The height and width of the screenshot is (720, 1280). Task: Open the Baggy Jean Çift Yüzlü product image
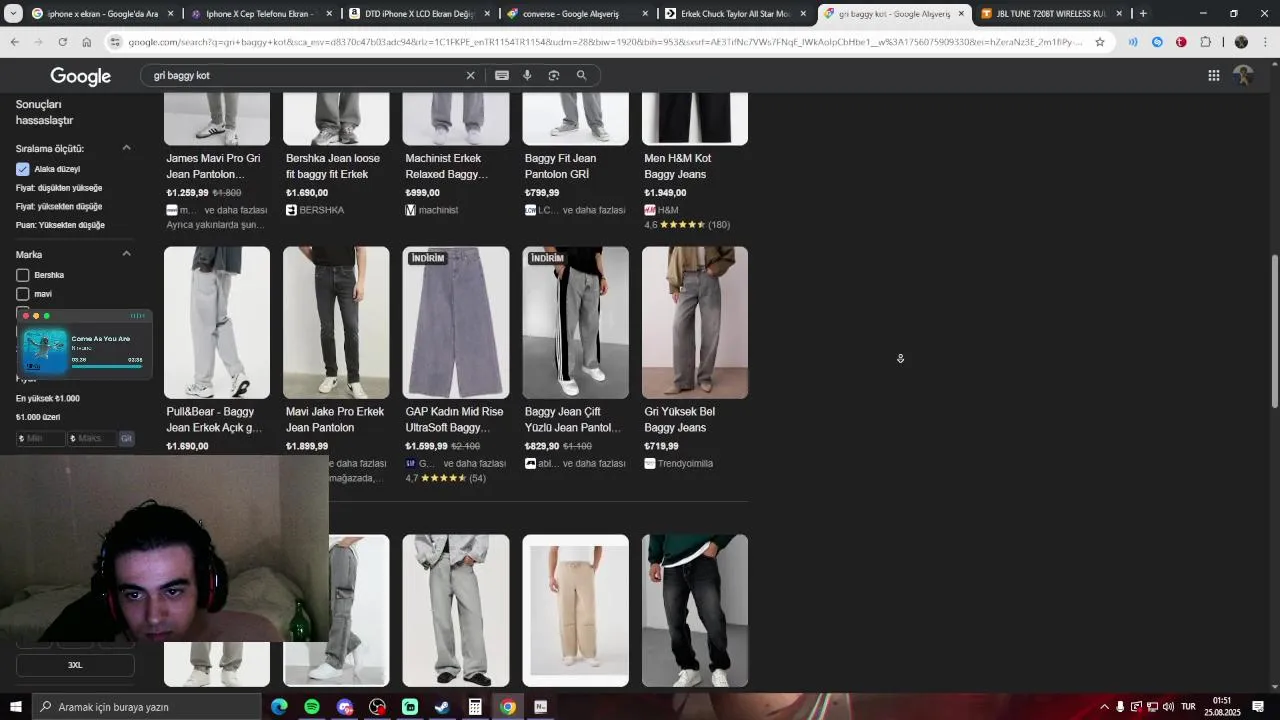coord(575,323)
